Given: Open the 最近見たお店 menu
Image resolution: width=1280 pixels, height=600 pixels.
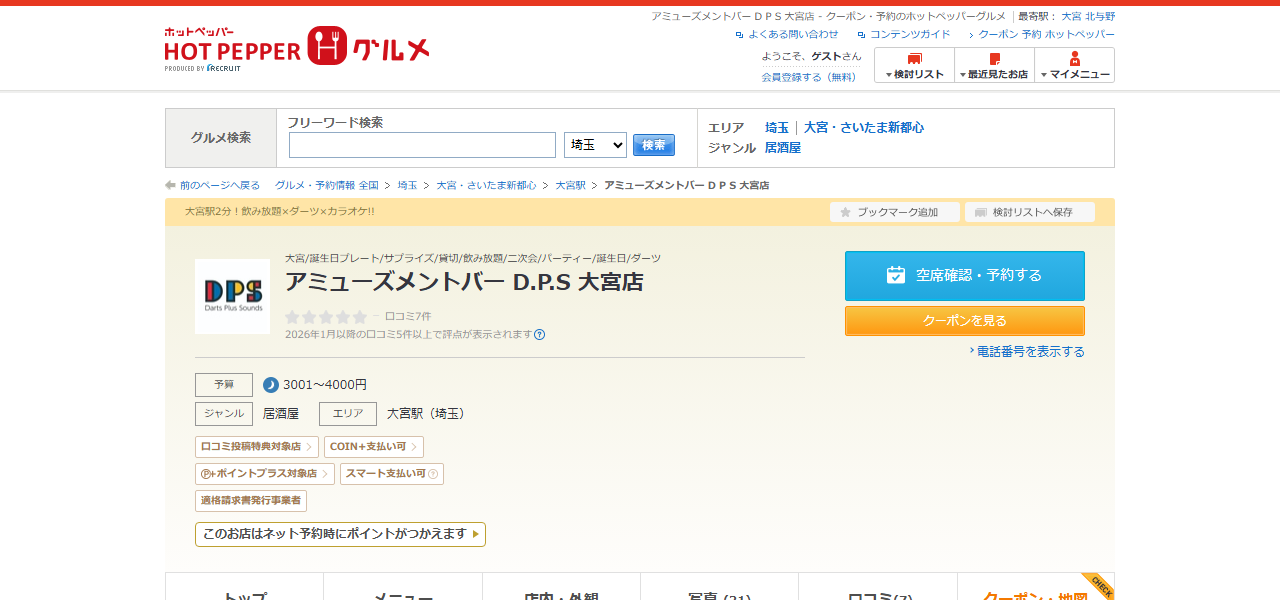Looking at the screenshot, I should click(994, 65).
